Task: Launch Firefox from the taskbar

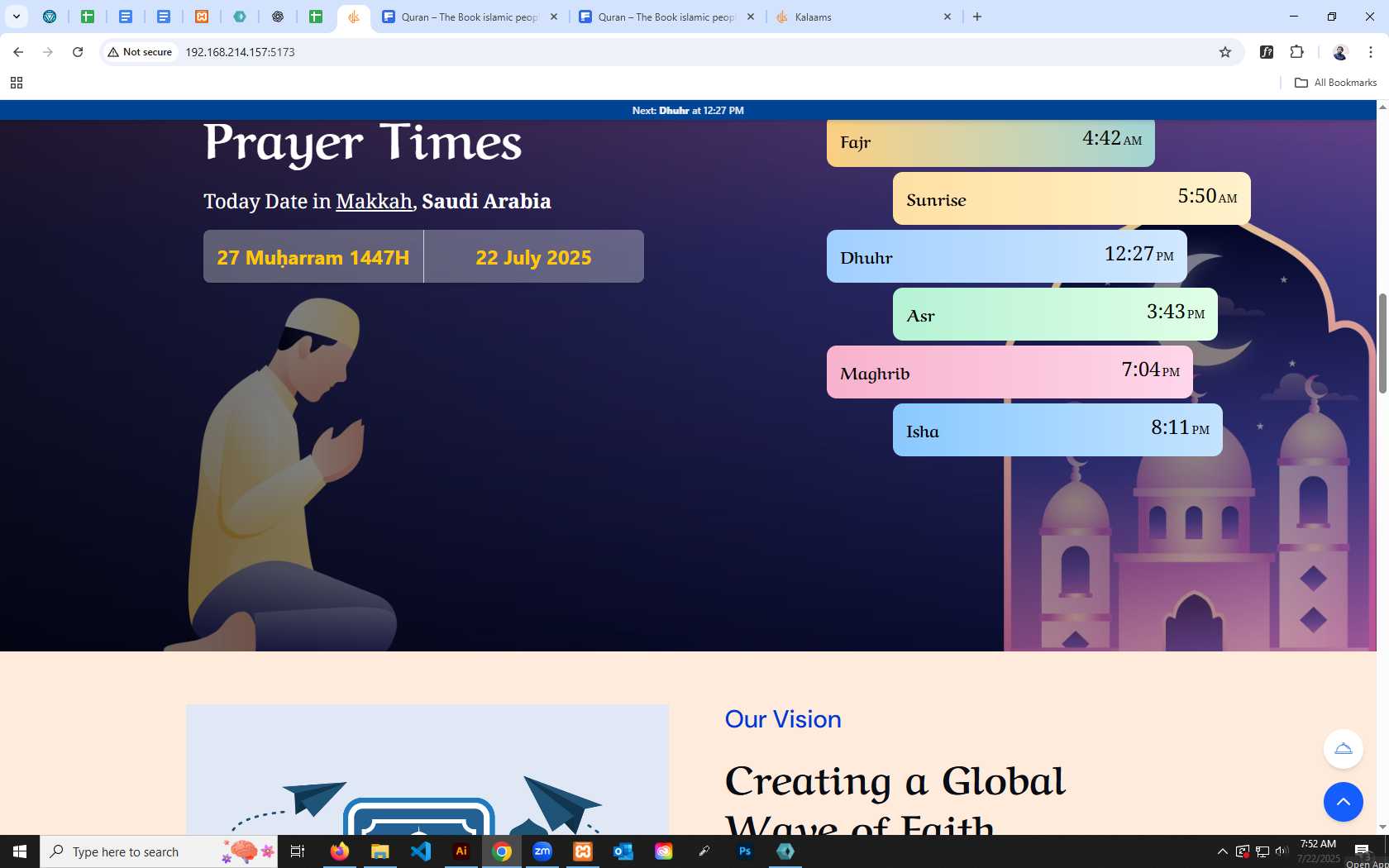Action: (x=339, y=851)
